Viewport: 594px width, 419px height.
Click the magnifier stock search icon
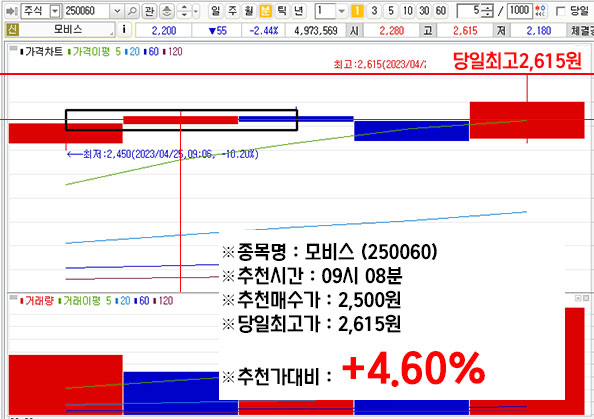pyautogui.click(x=131, y=11)
